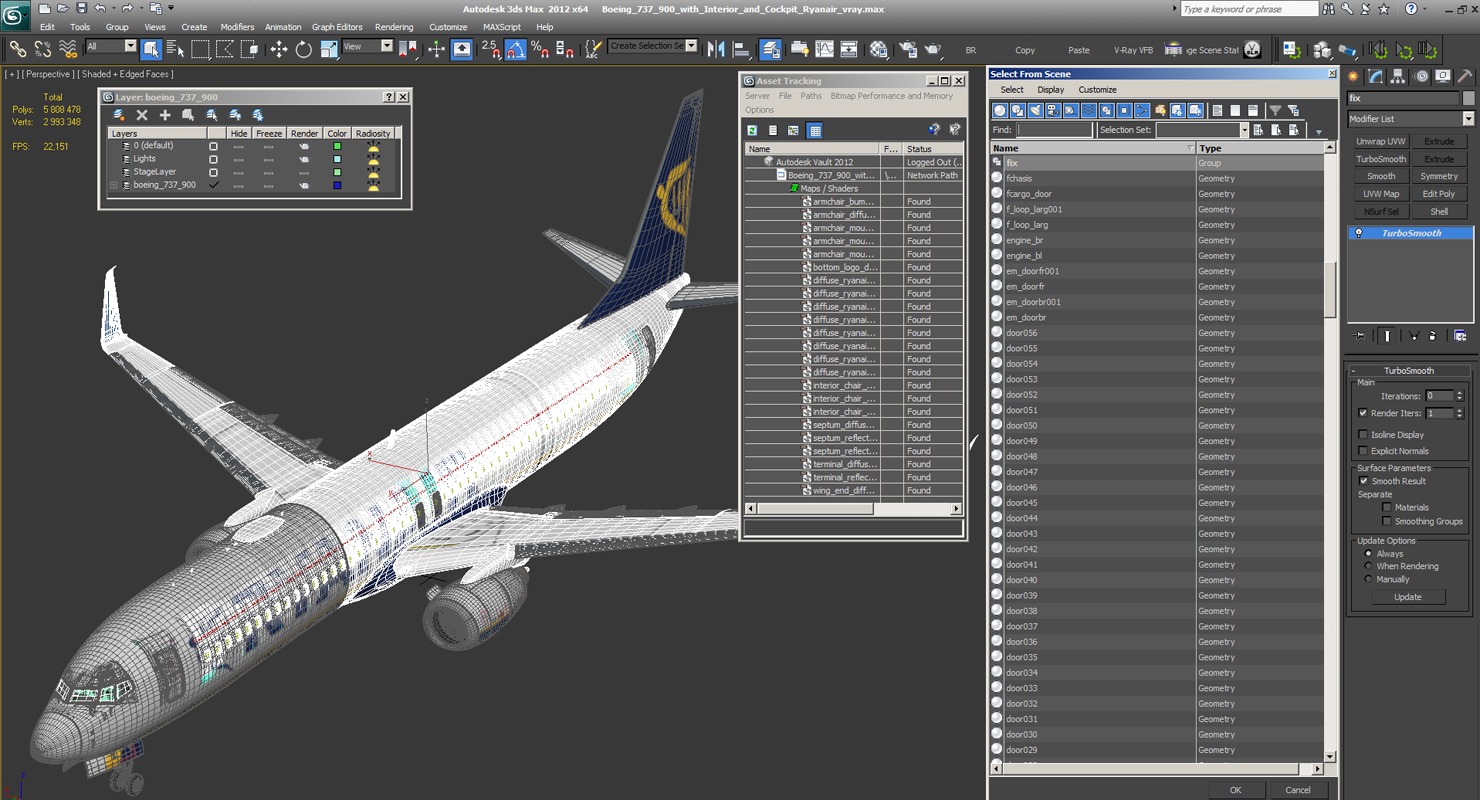Uncheck the Smooth Result checkbox

pyautogui.click(x=1363, y=481)
